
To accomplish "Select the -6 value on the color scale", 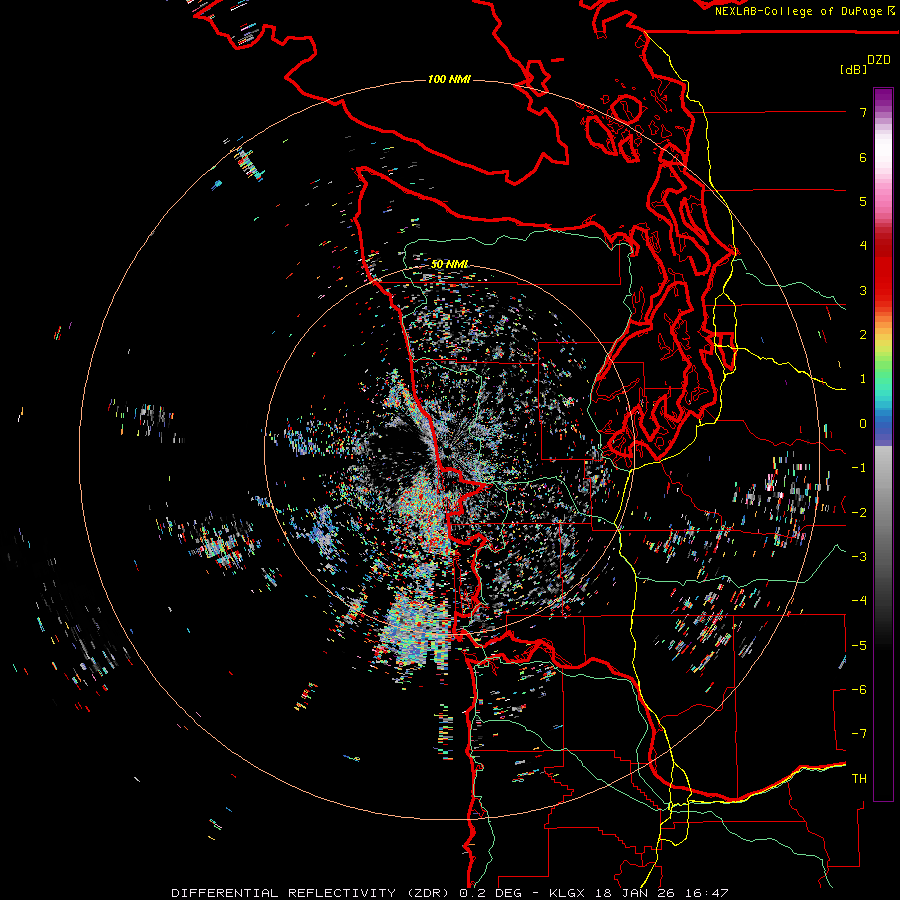I will 859,690.
